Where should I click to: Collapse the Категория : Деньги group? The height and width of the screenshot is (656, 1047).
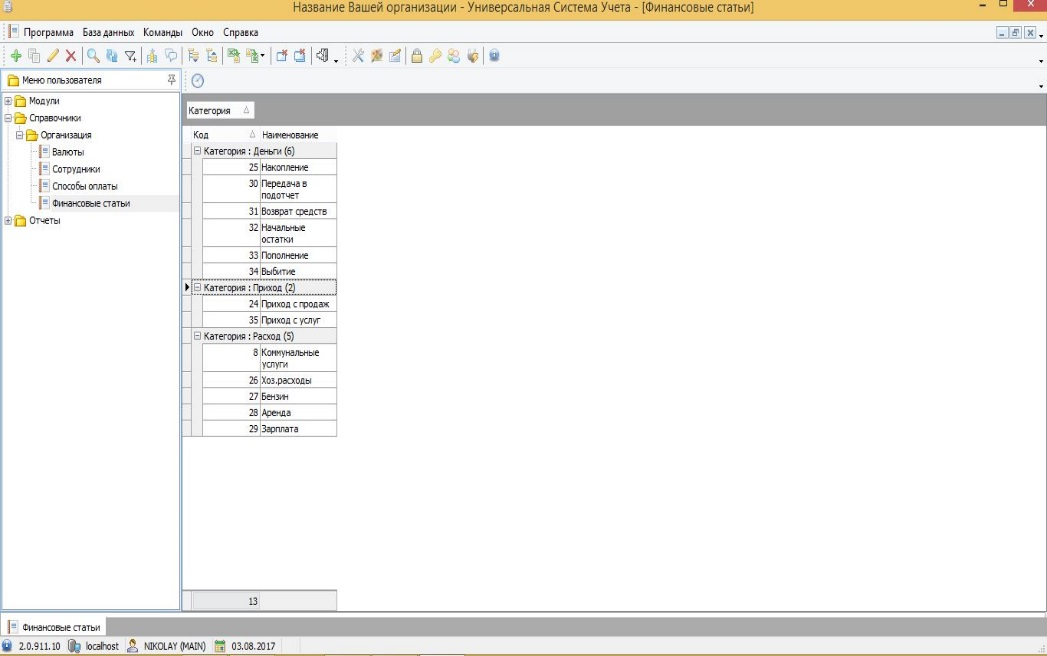pyautogui.click(x=198, y=151)
